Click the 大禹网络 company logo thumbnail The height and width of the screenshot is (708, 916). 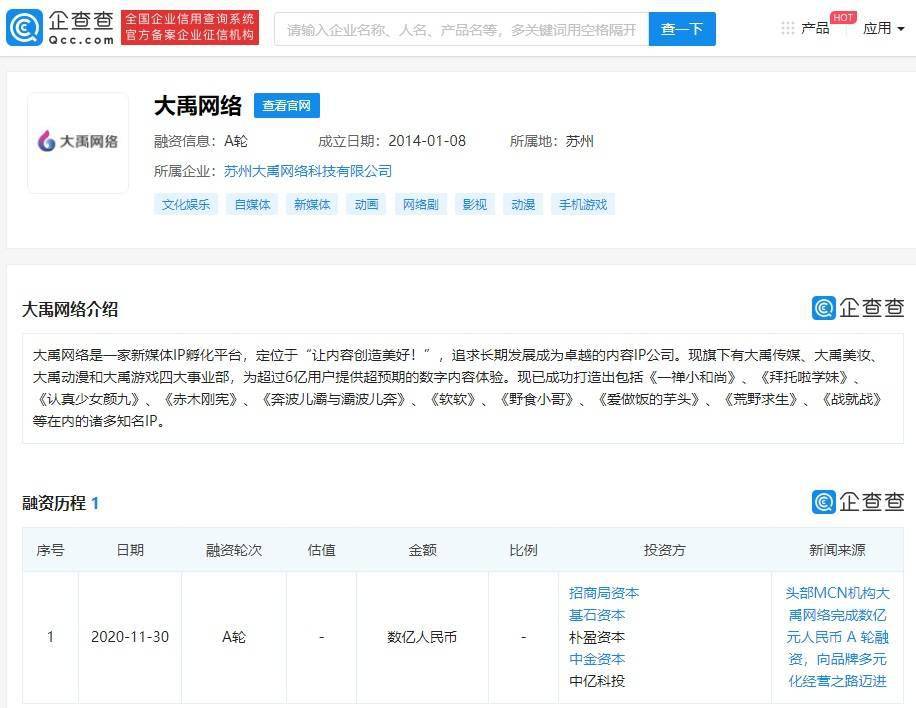pos(78,142)
